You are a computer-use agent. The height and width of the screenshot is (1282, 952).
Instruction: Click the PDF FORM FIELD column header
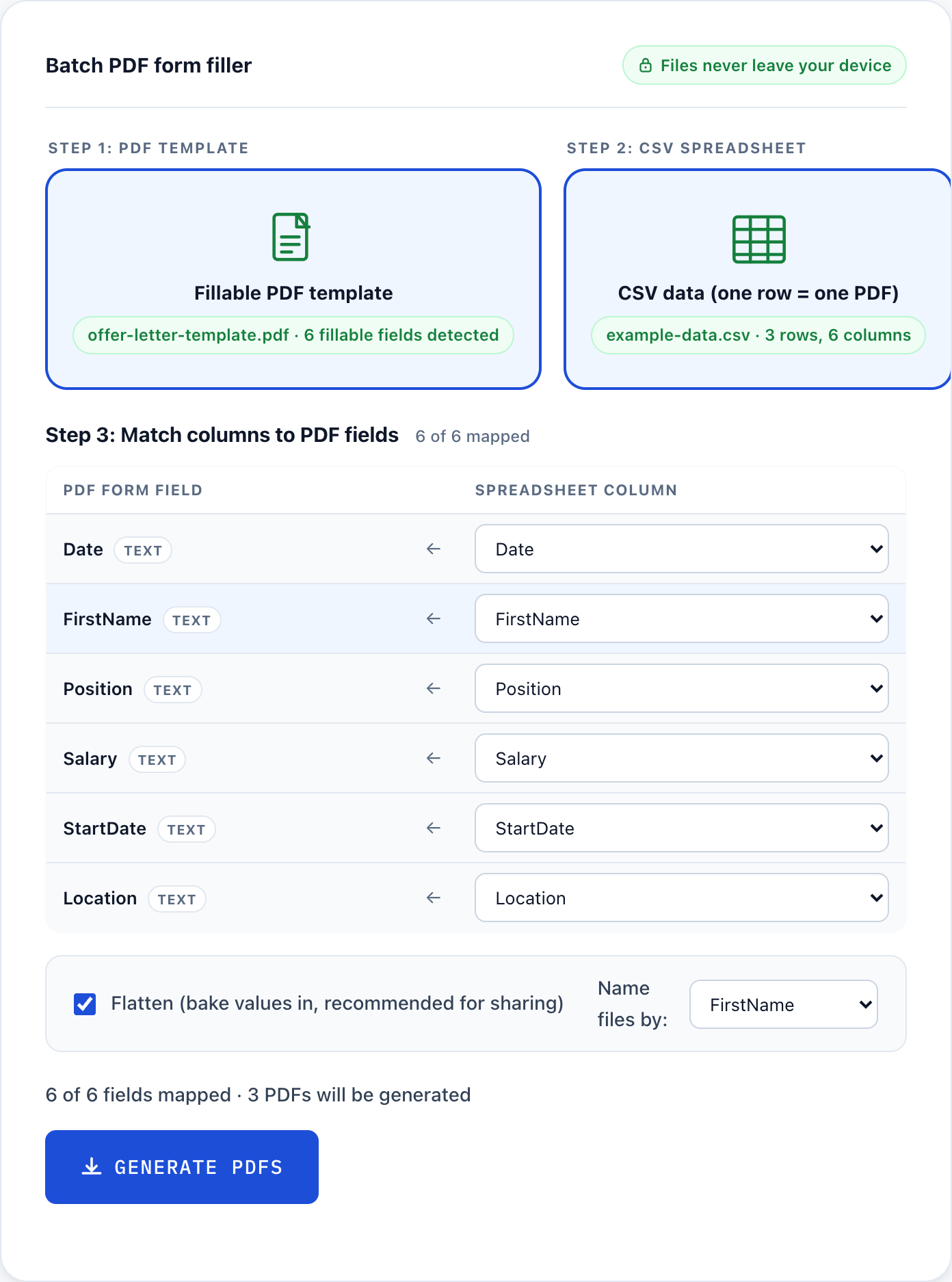tap(133, 490)
